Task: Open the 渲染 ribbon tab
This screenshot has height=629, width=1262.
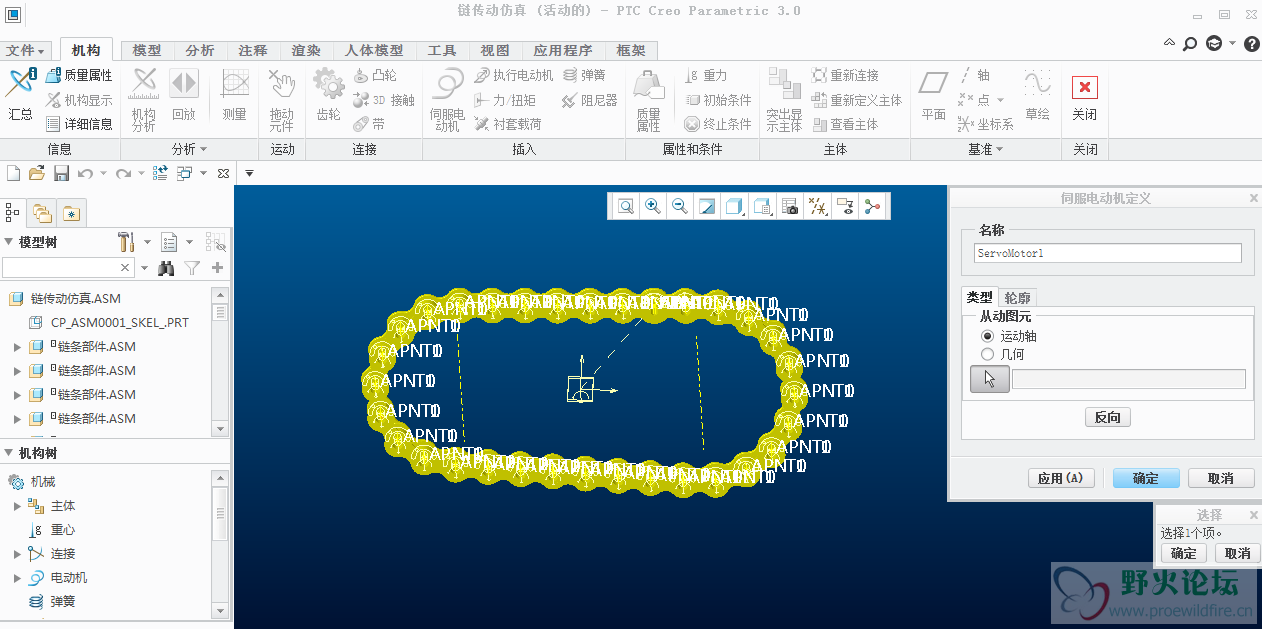Action: 306,50
